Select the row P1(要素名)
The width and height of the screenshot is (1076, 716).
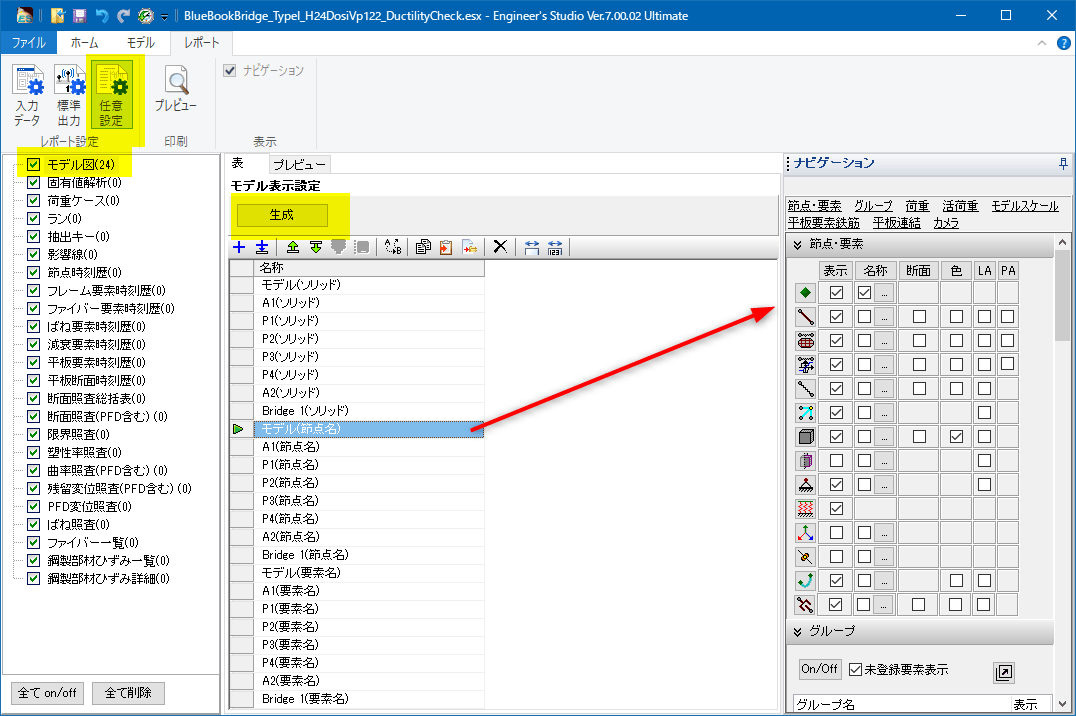[369, 609]
